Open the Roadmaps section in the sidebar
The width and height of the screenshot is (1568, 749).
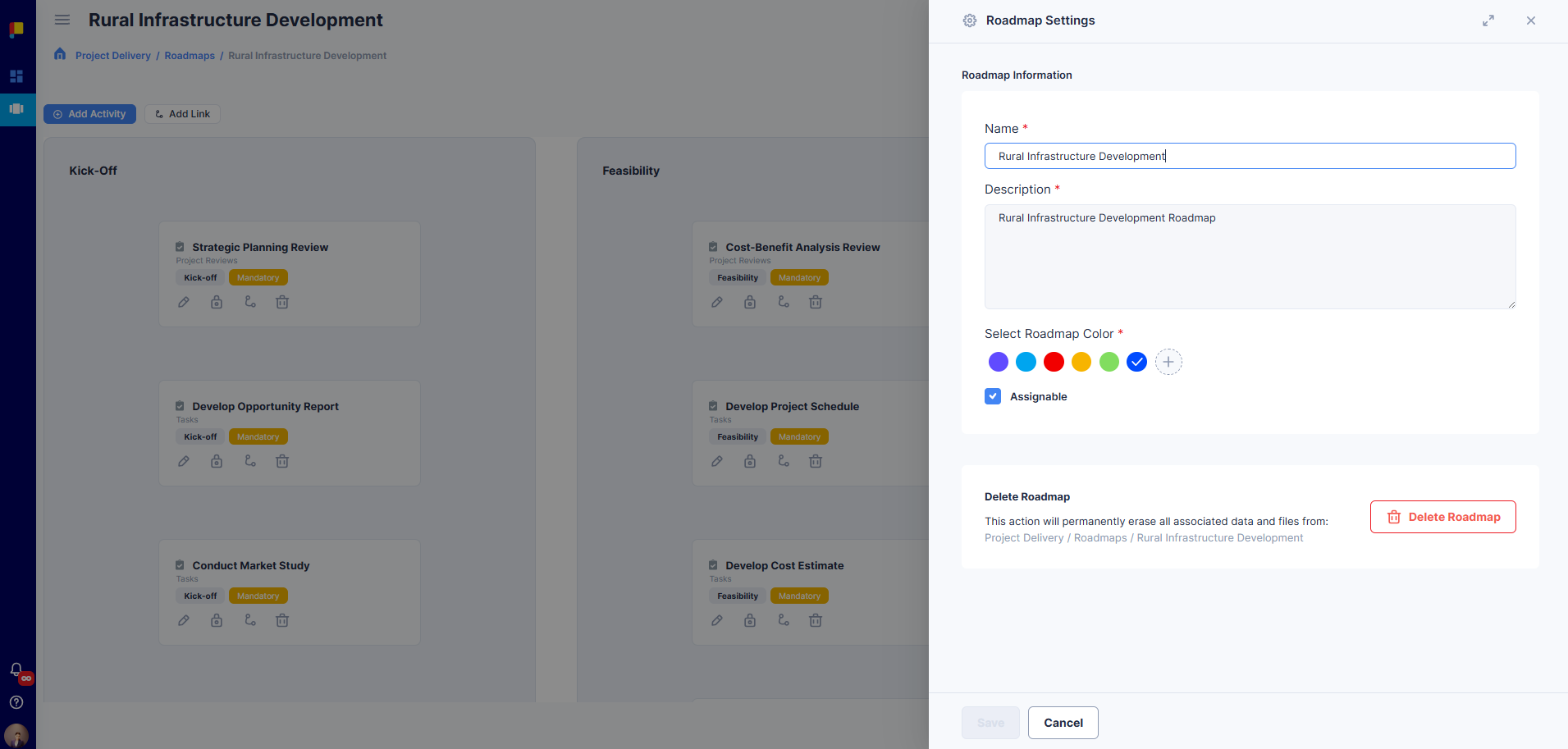(17, 109)
